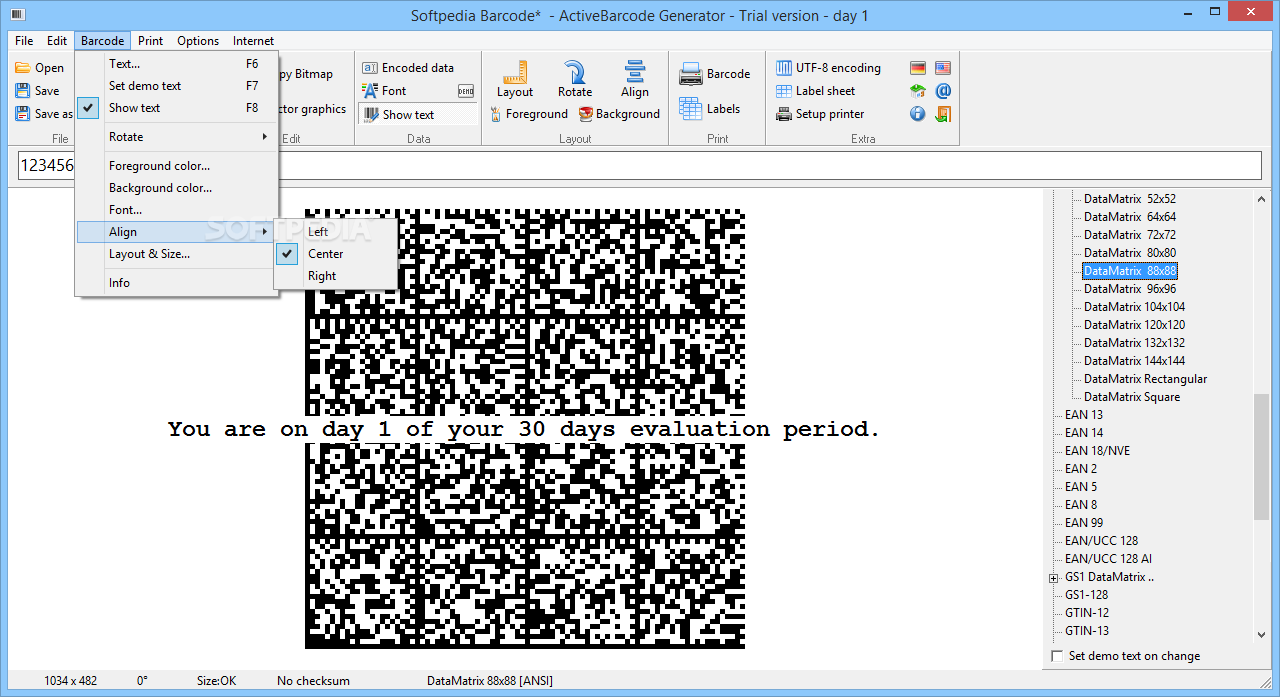Open the Font tool in the ribbon

(x=384, y=90)
